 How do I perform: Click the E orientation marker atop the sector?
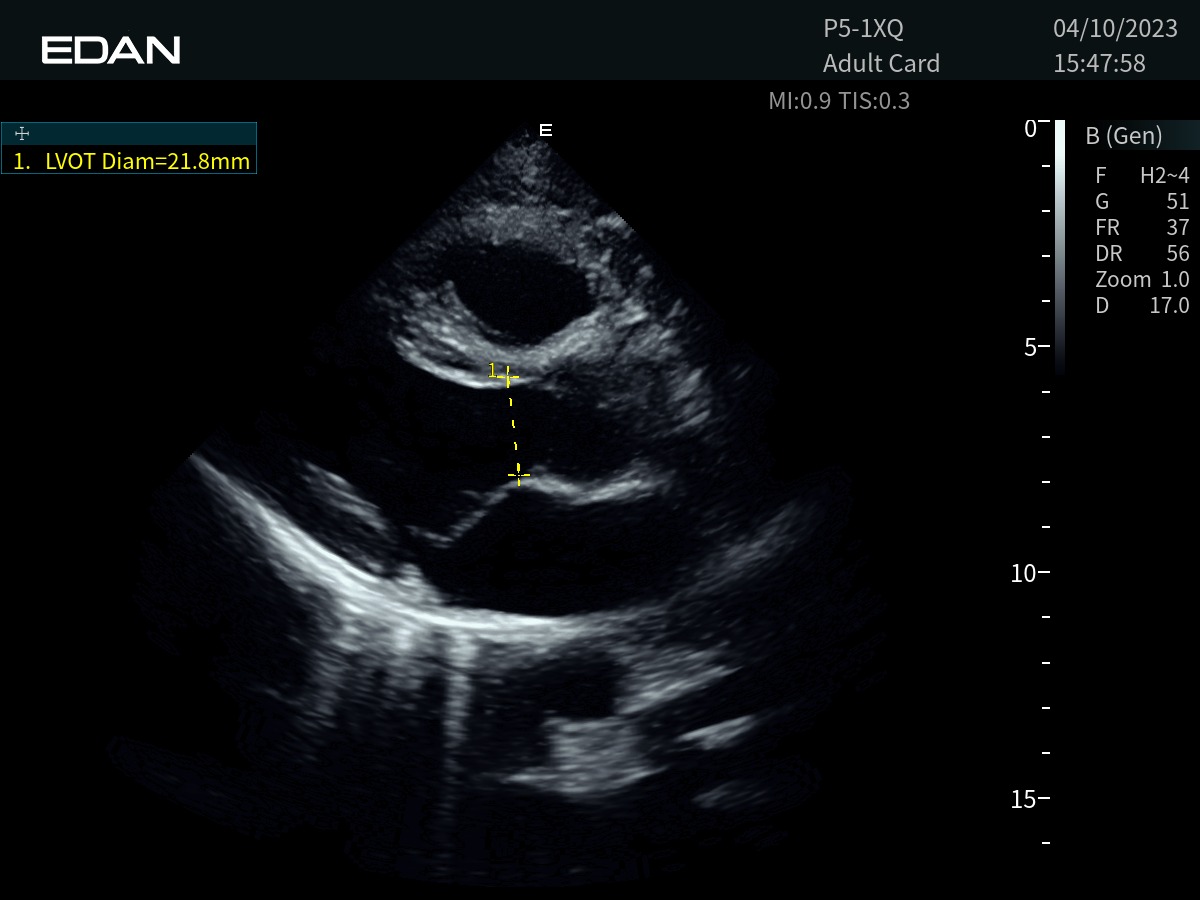545,130
